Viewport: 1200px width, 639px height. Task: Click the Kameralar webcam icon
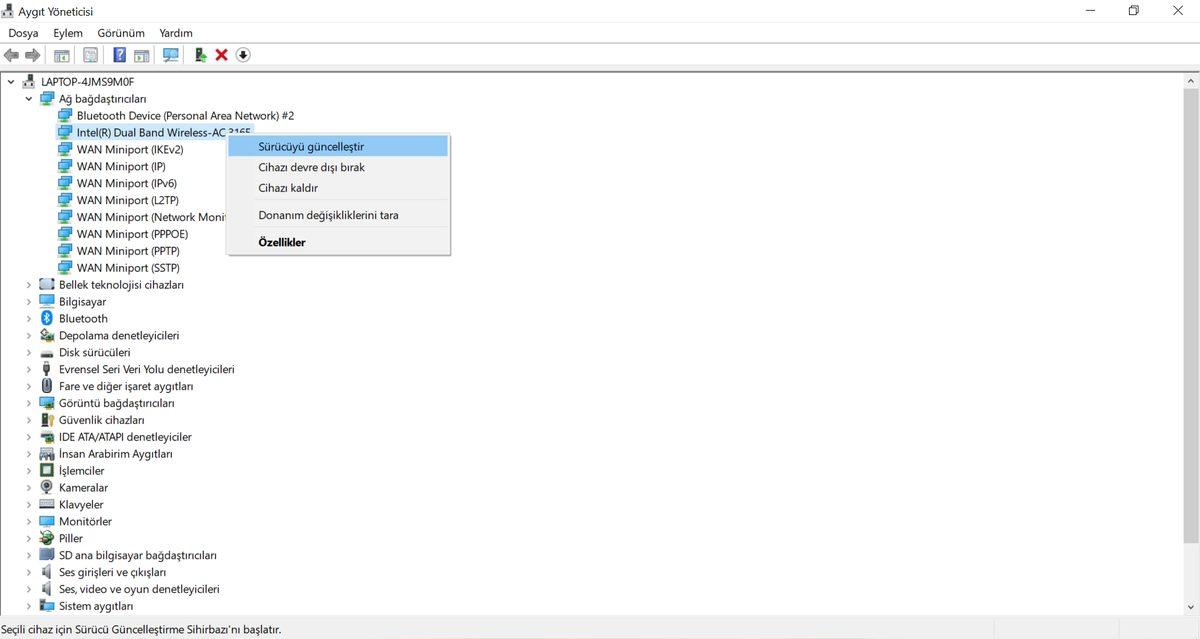click(x=47, y=487)
